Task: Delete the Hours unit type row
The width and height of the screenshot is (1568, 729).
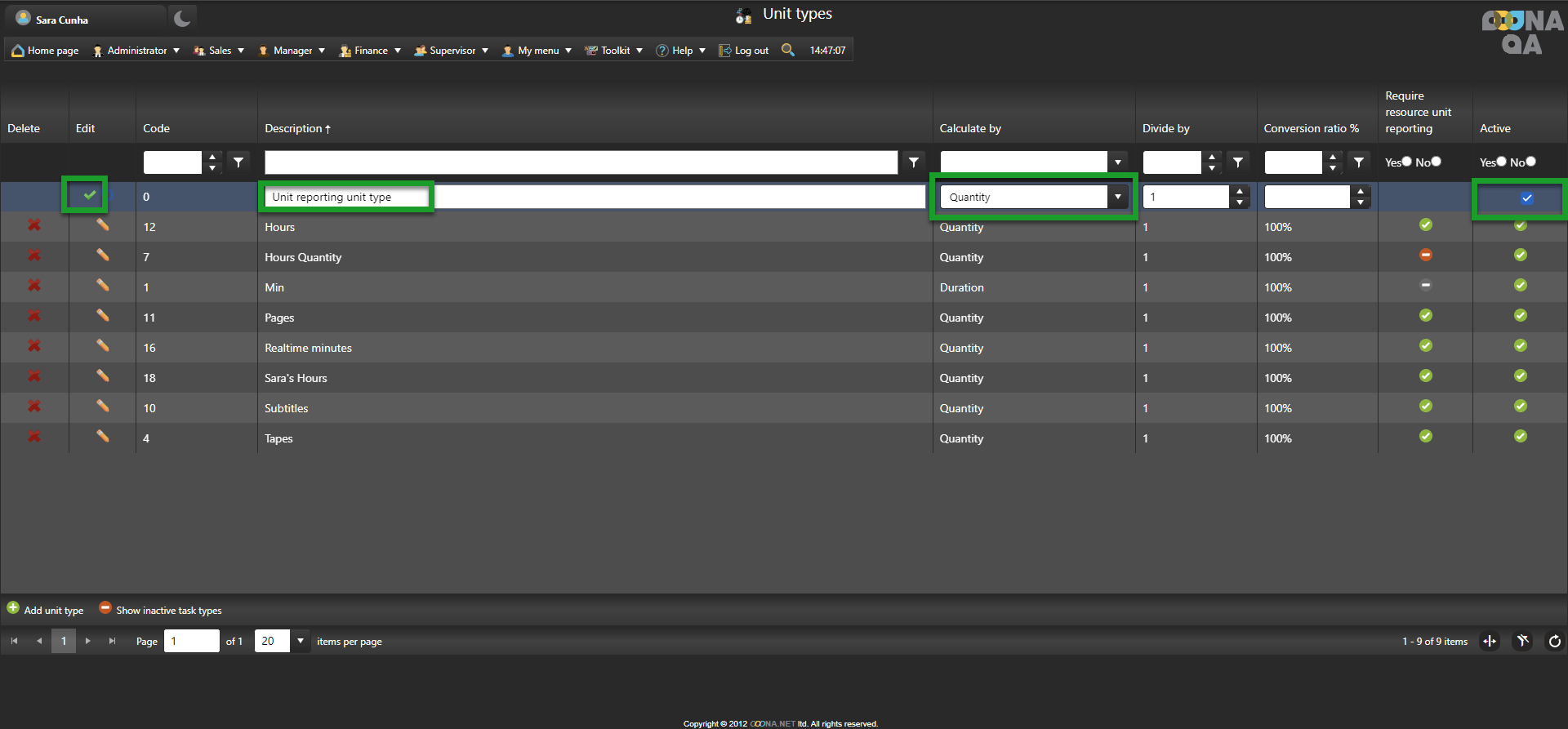Action: [x=34, y=225]
